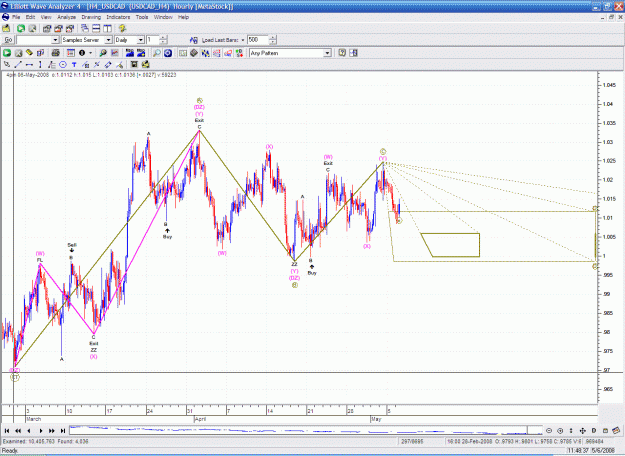
Task: Click the Sell label on the chart
Action: pyautogui.click(x=72, y=245)
